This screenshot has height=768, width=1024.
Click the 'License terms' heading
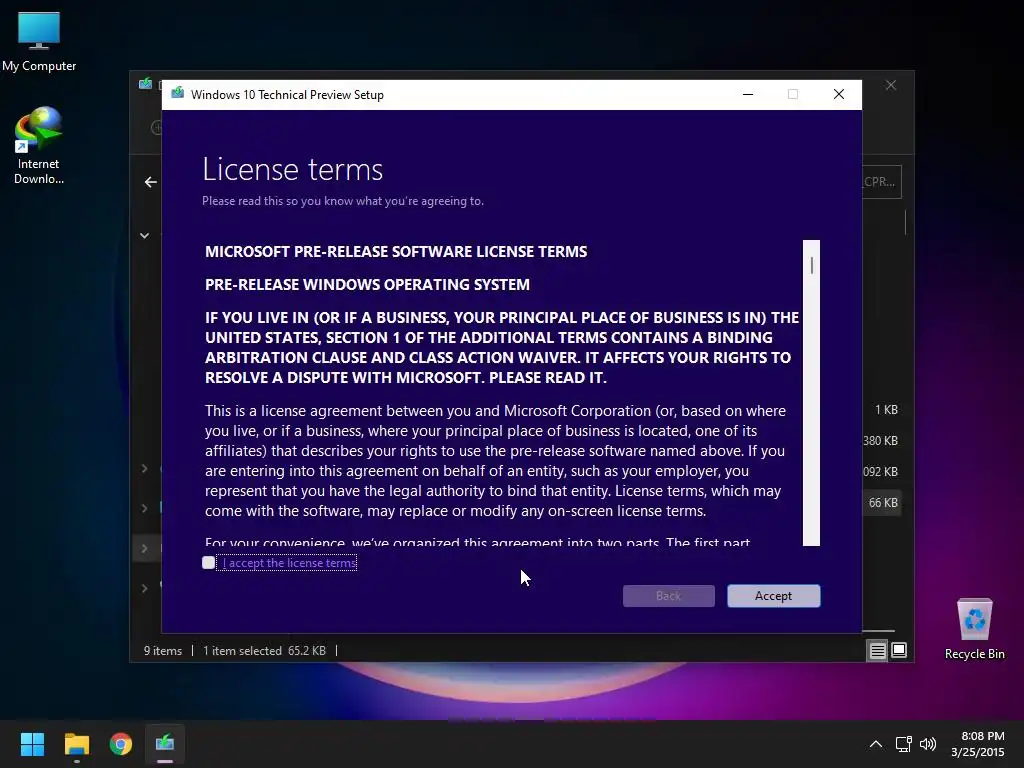[293, 170]
